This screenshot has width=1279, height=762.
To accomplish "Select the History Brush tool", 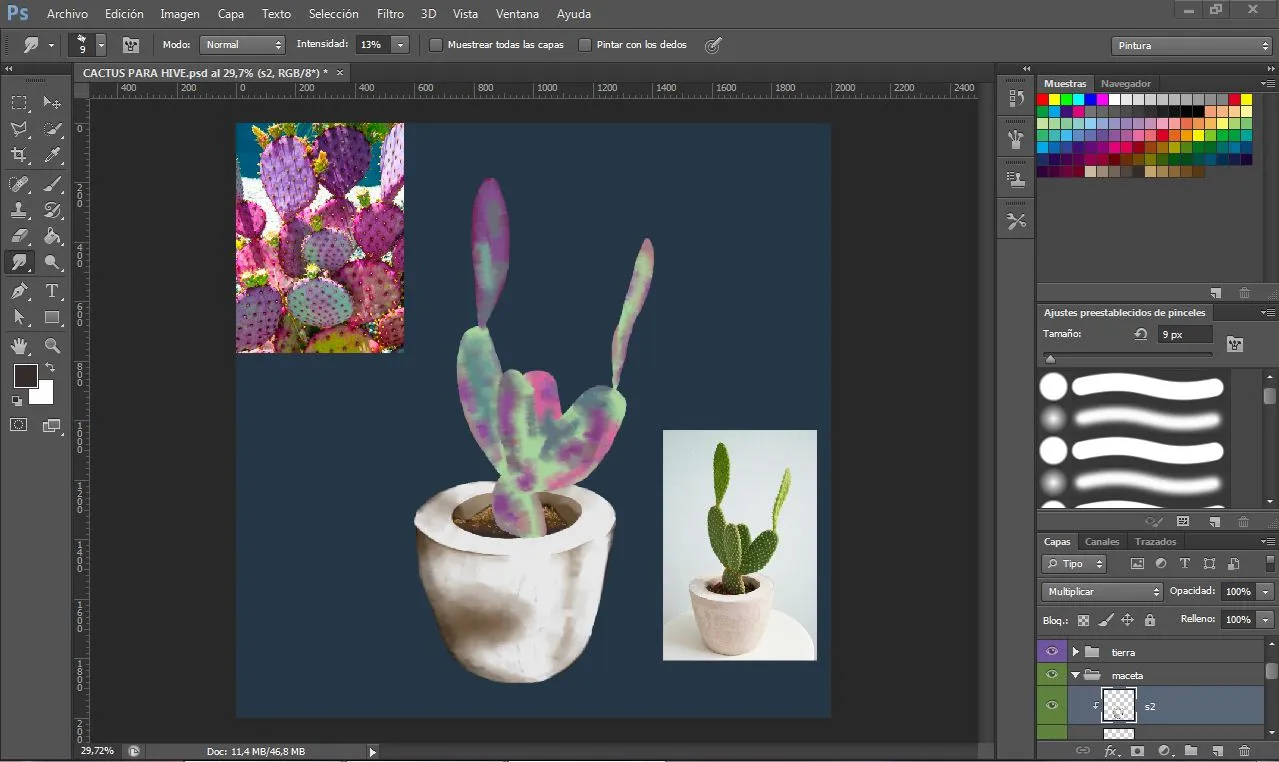I will pos(52,210).
